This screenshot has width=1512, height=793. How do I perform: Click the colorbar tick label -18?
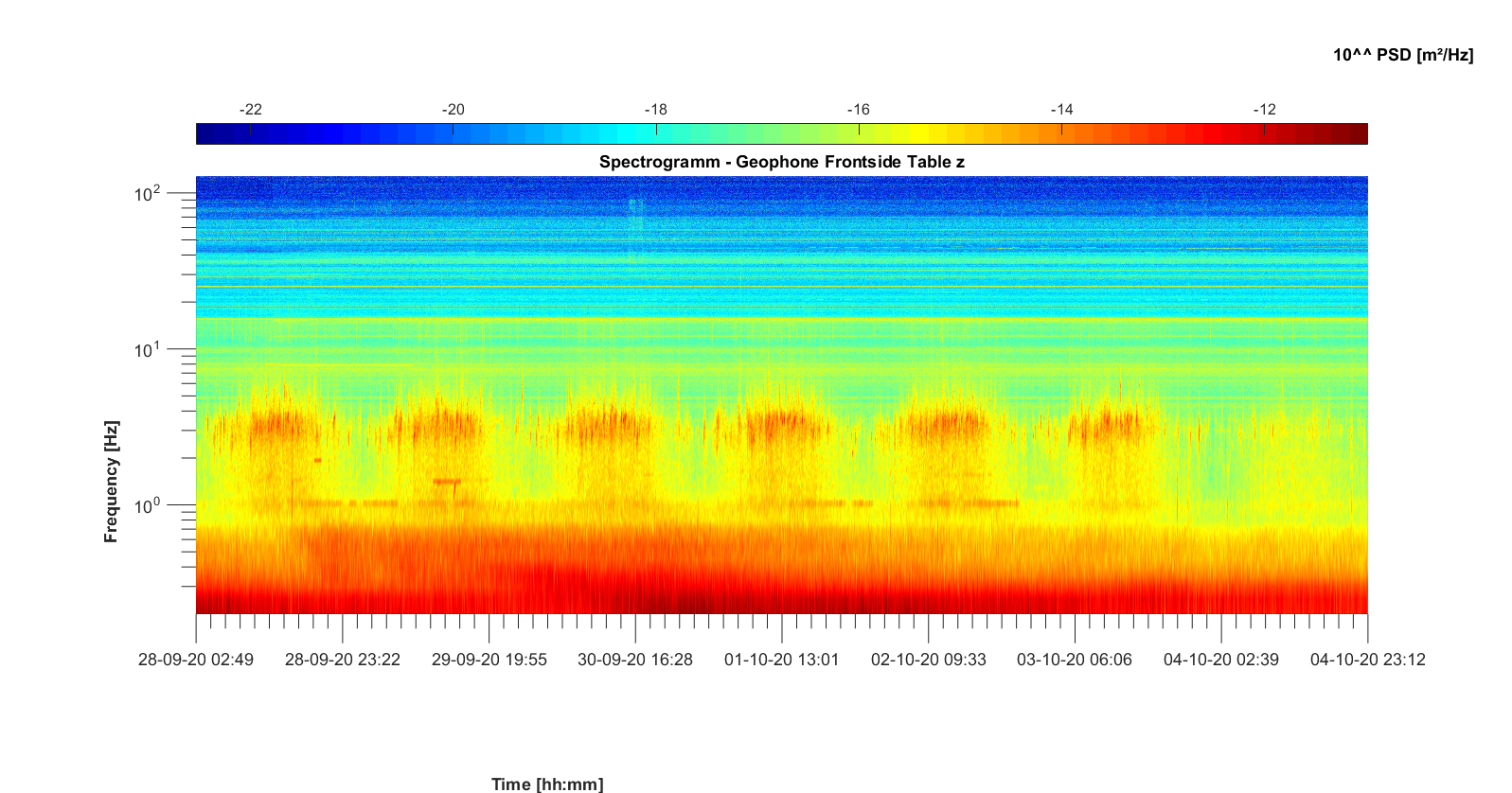point(656,110)
